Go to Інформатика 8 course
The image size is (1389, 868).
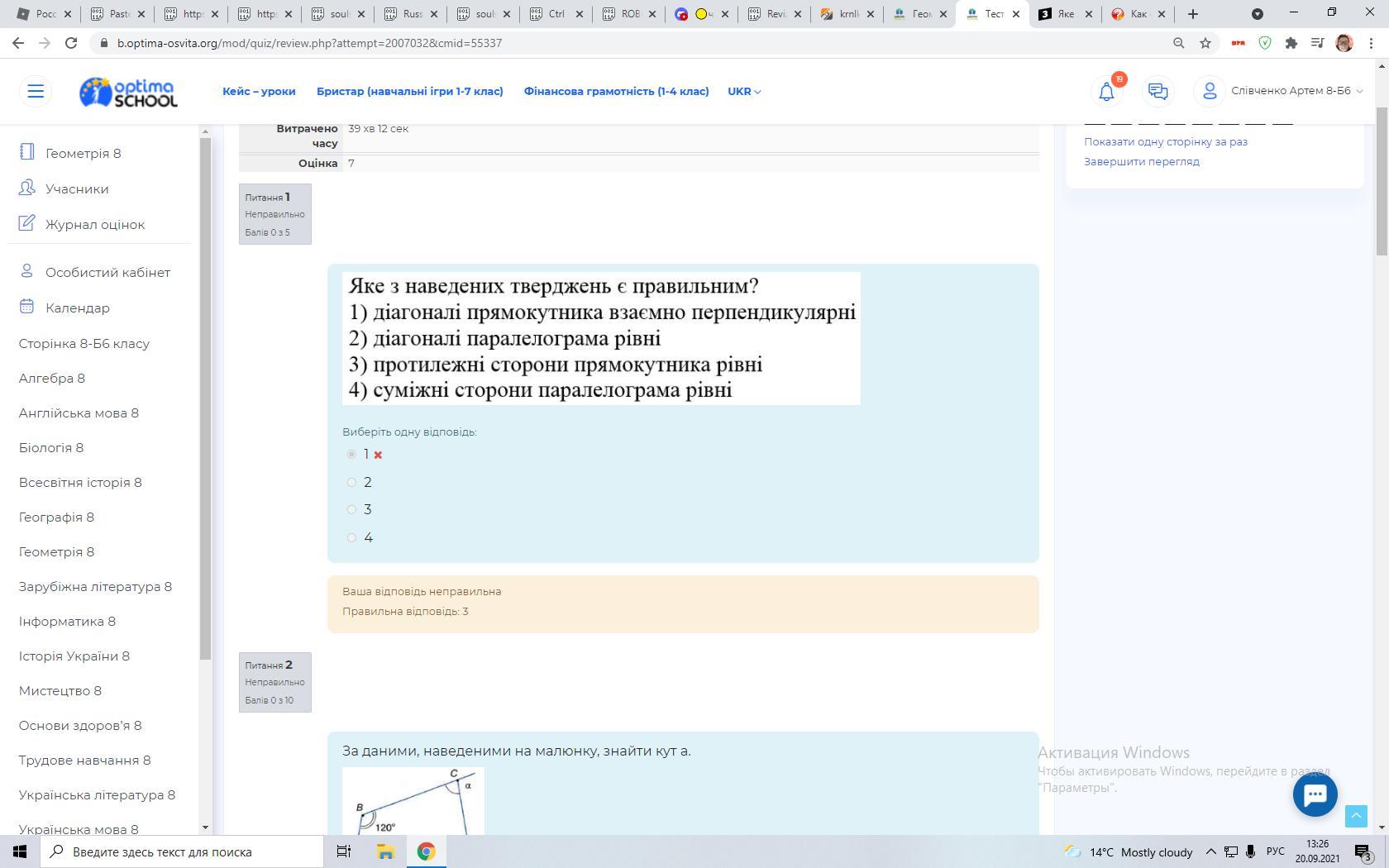coord(67,622)
